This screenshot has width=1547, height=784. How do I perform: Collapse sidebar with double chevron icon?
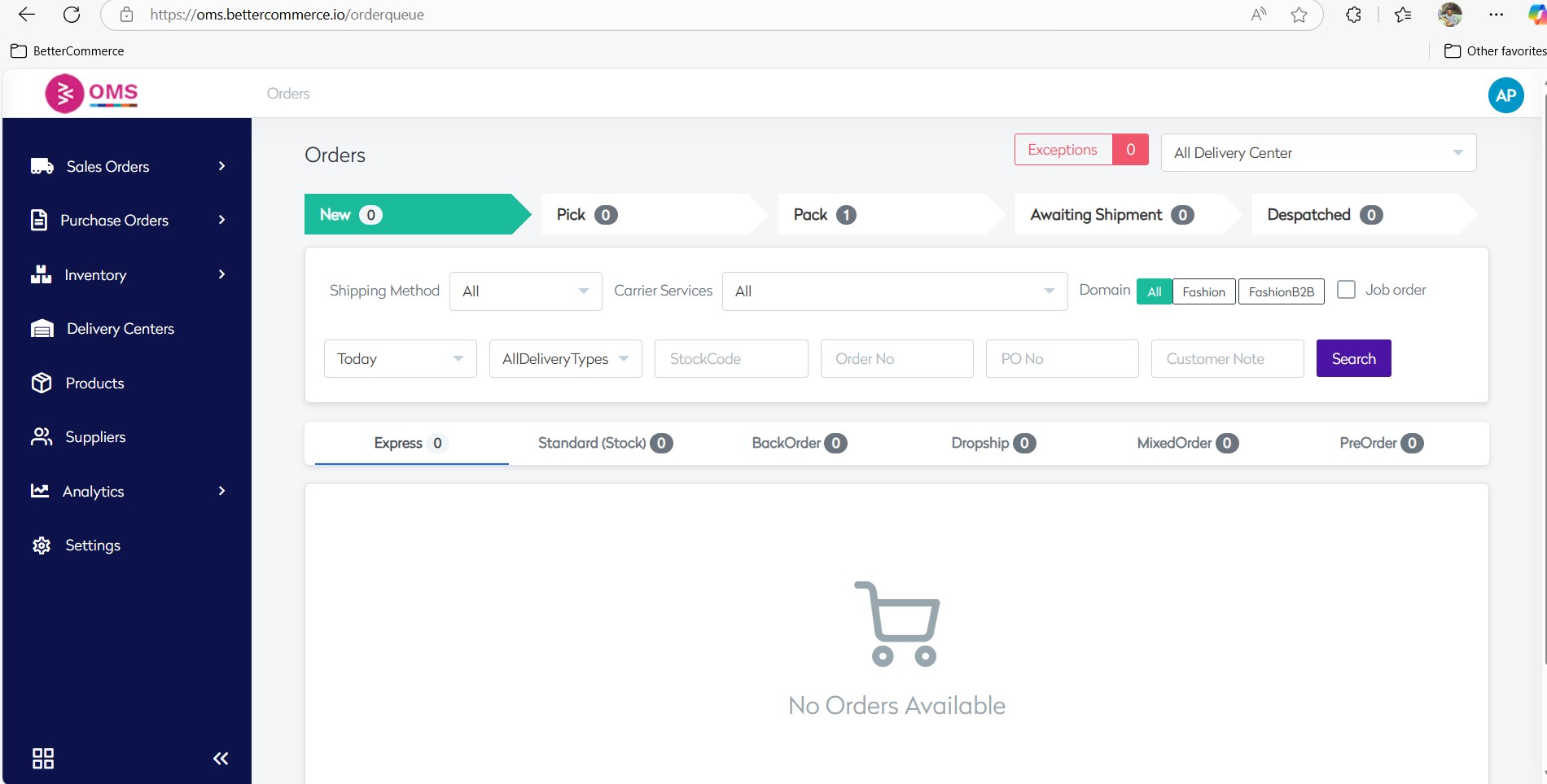point(221,759)
